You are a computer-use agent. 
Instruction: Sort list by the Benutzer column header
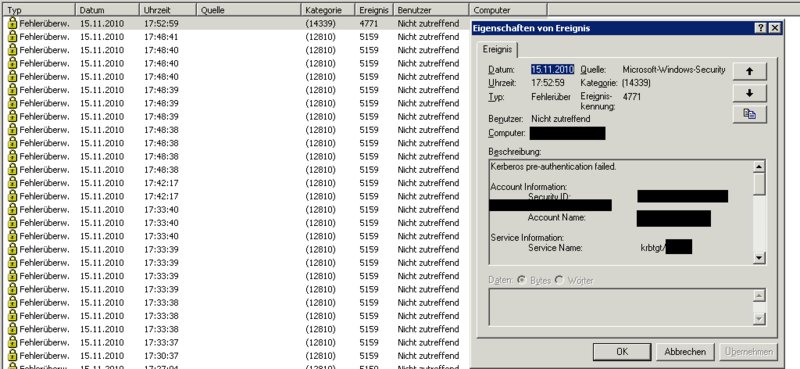tap(431, 10)
